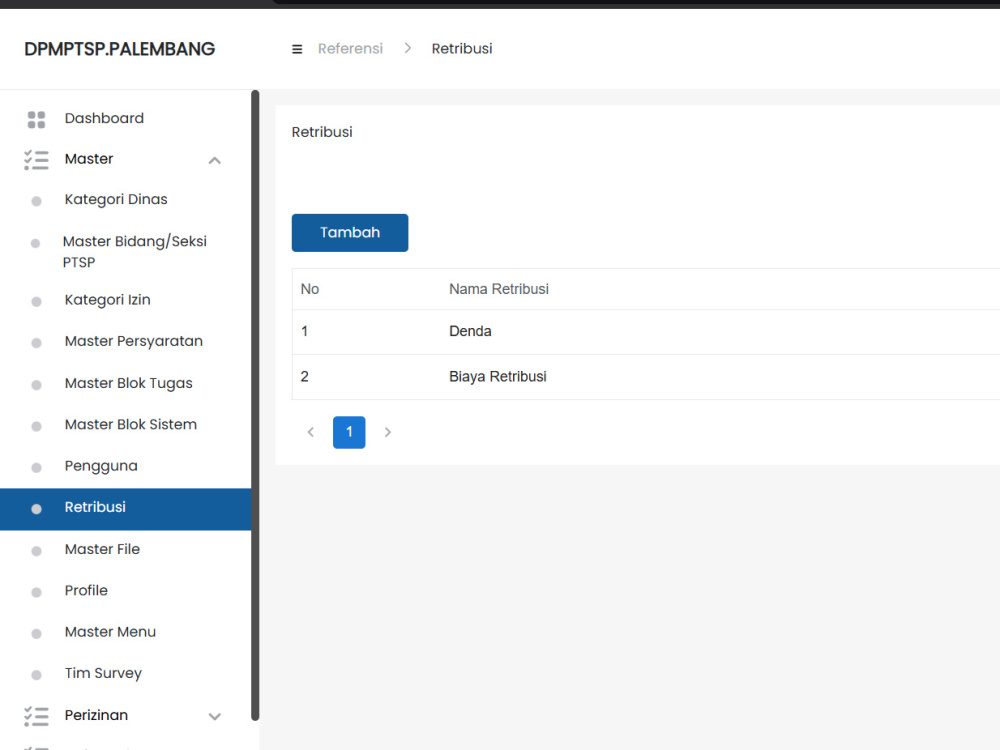This screenshot has width=1000, height=750.
Task: Collapse the Master menu chevron
Action: (214, 161)
